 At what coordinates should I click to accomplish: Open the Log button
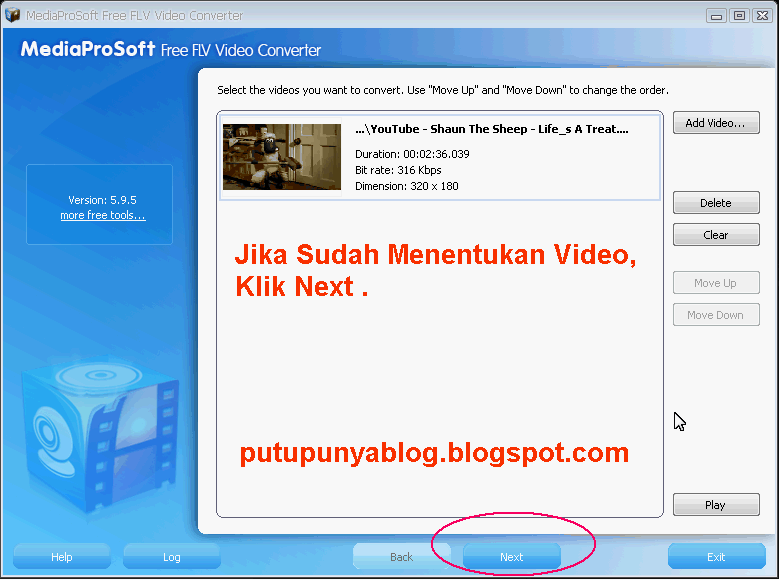tap(172, 557)
